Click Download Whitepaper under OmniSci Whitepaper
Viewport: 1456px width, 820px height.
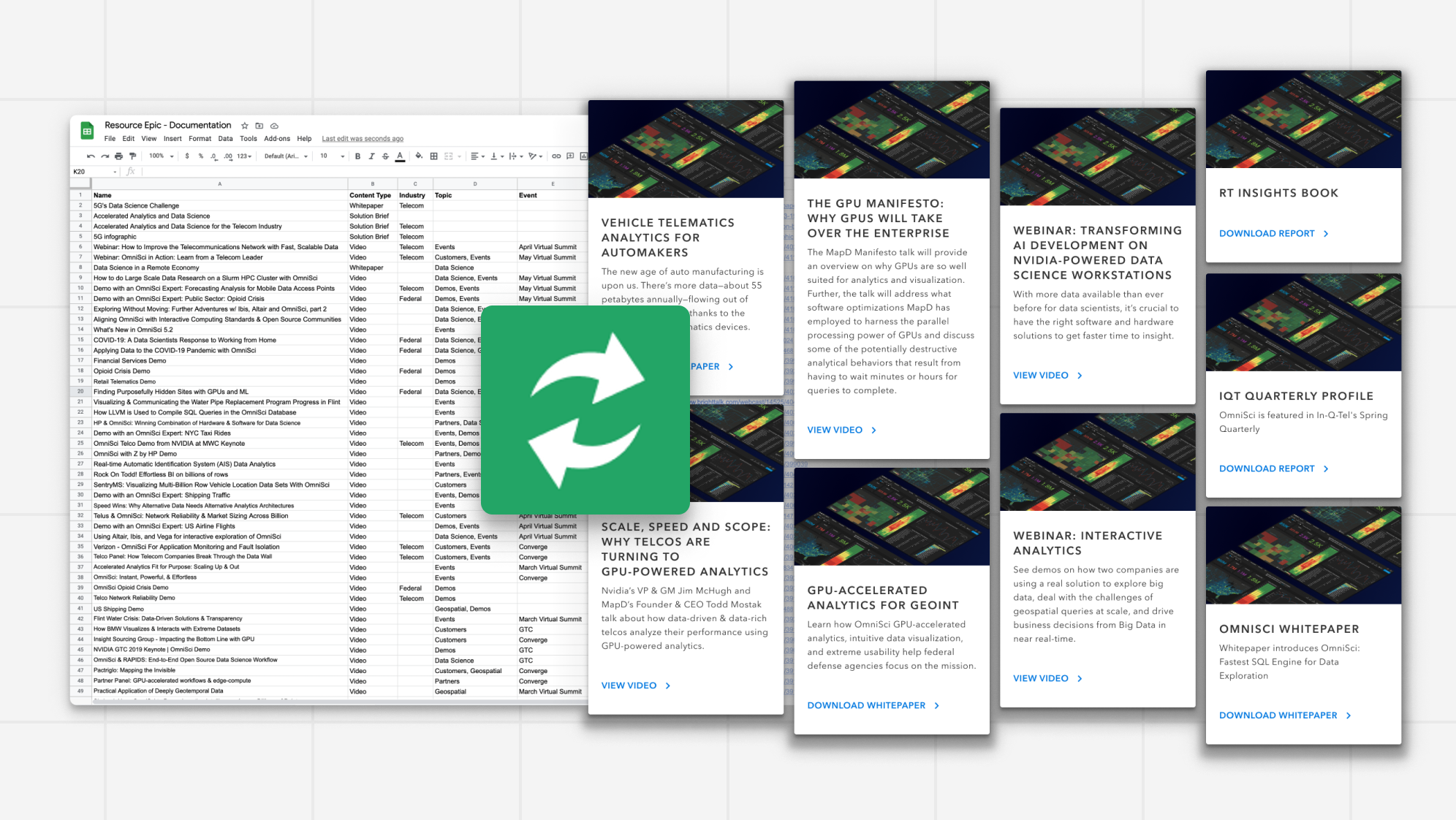click(1285, 715)
